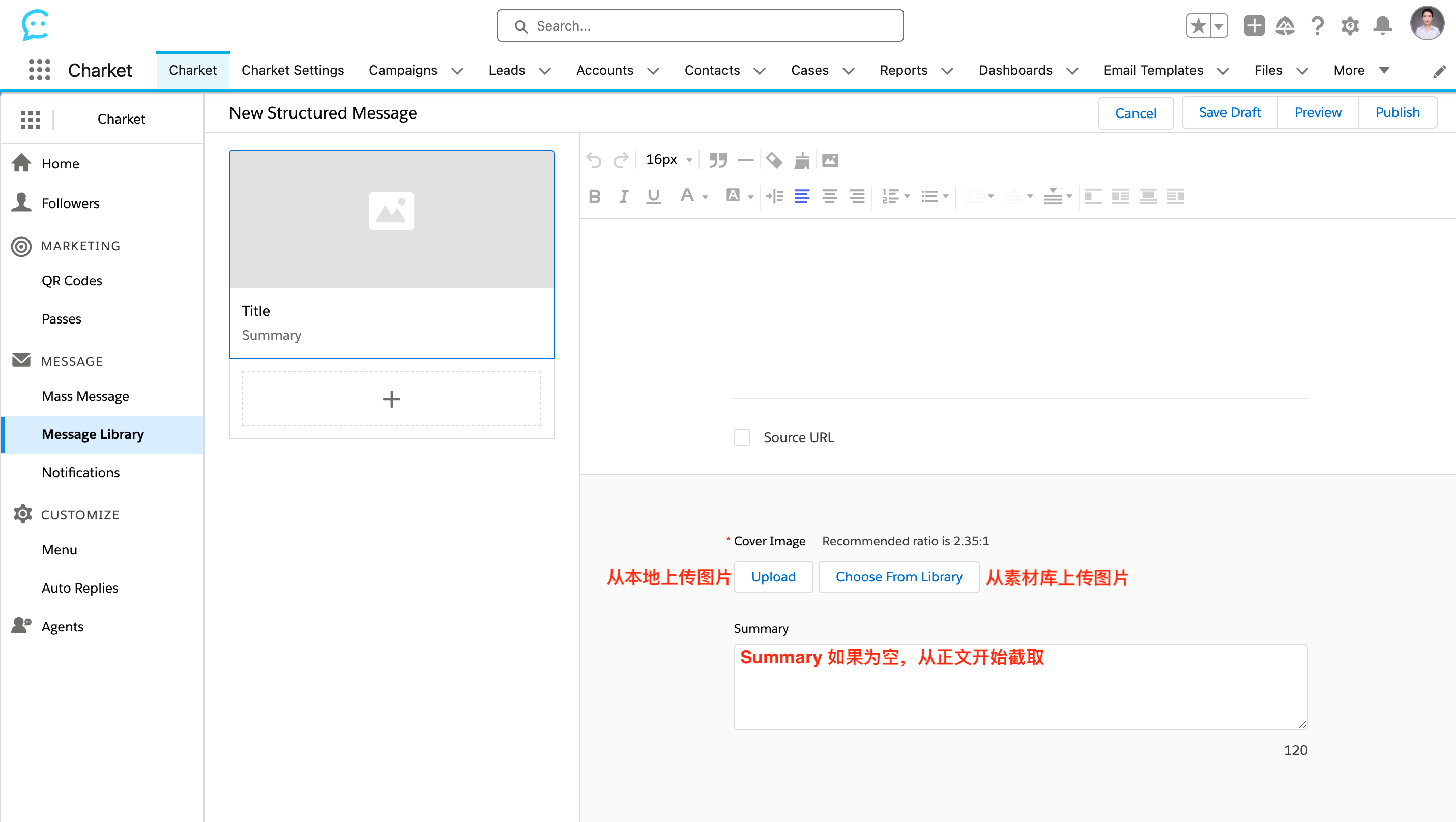1456x822 pixels.
Task: Click the text highlight color button
Action: [733, 195]
